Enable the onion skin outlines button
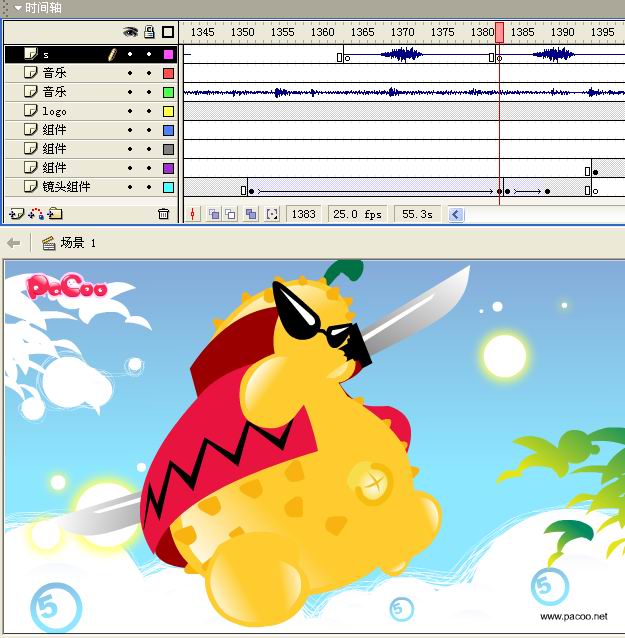 point(231,214)
